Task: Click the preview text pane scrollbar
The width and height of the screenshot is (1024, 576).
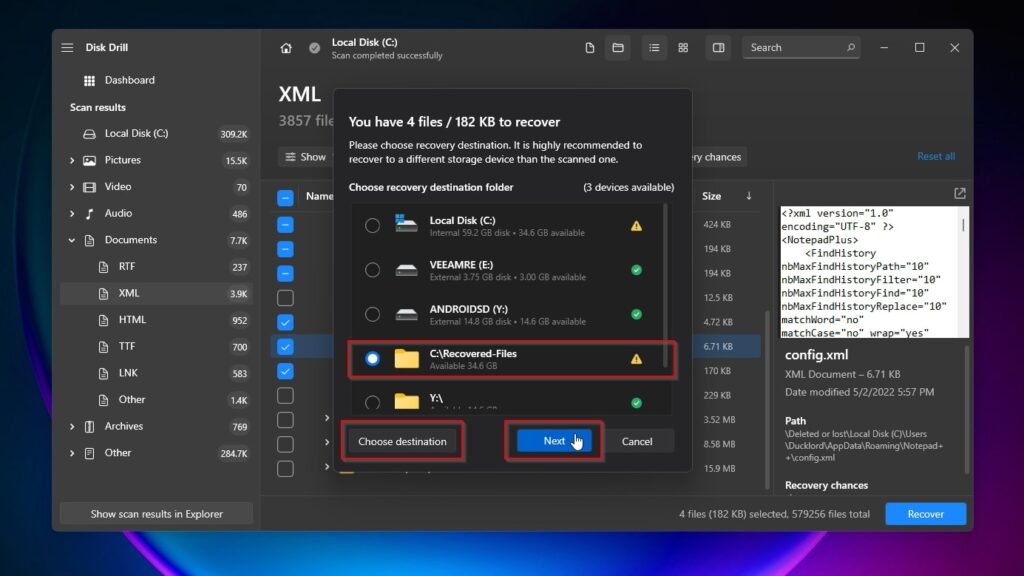Action: (963, 225)
